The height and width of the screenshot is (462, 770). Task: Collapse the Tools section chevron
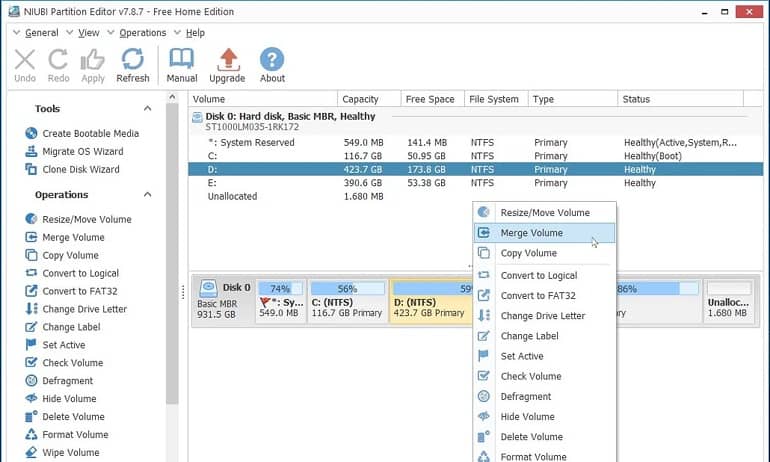[147, 108]
